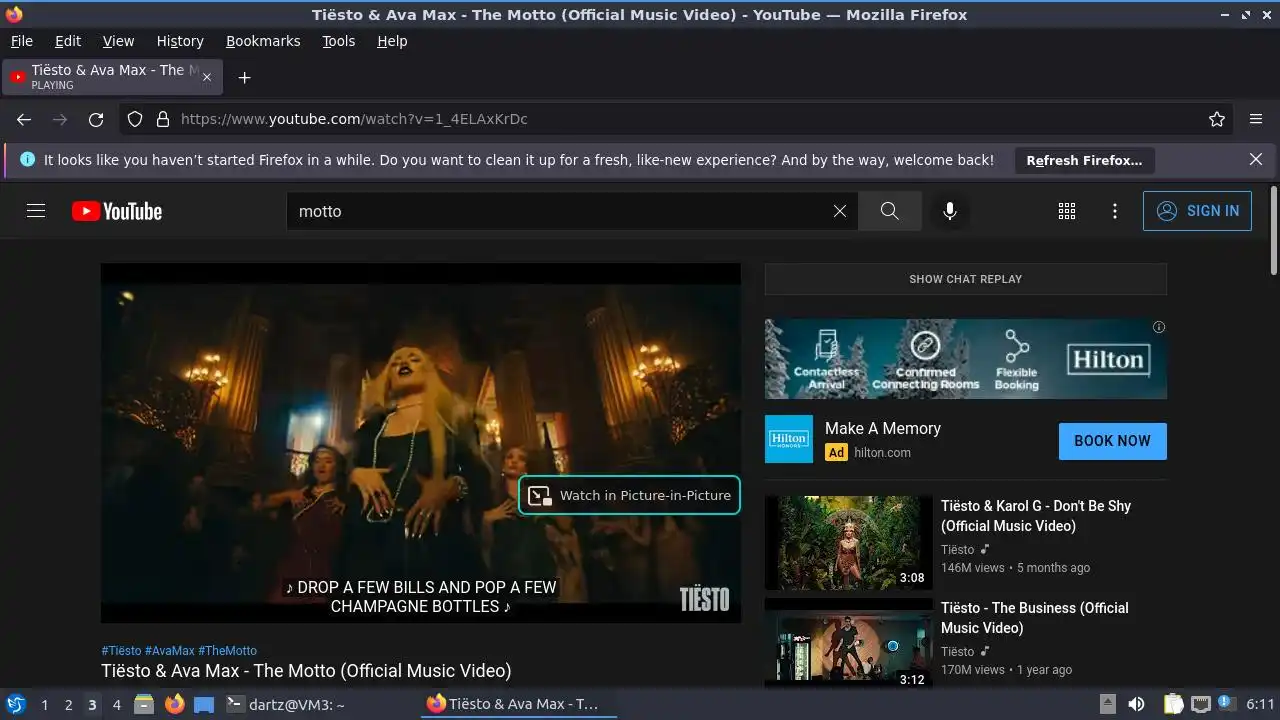Click the video player frame
1280x720 pixels.
point(421,443)
